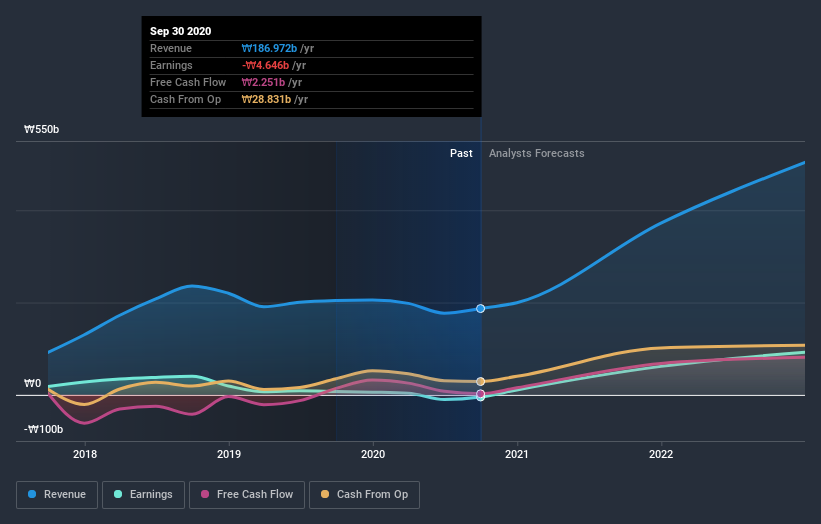Image resolution: width=821 pixels, height=524 pixels.
Task: Click the 2021 x-axis label
Action: [517, 454]
